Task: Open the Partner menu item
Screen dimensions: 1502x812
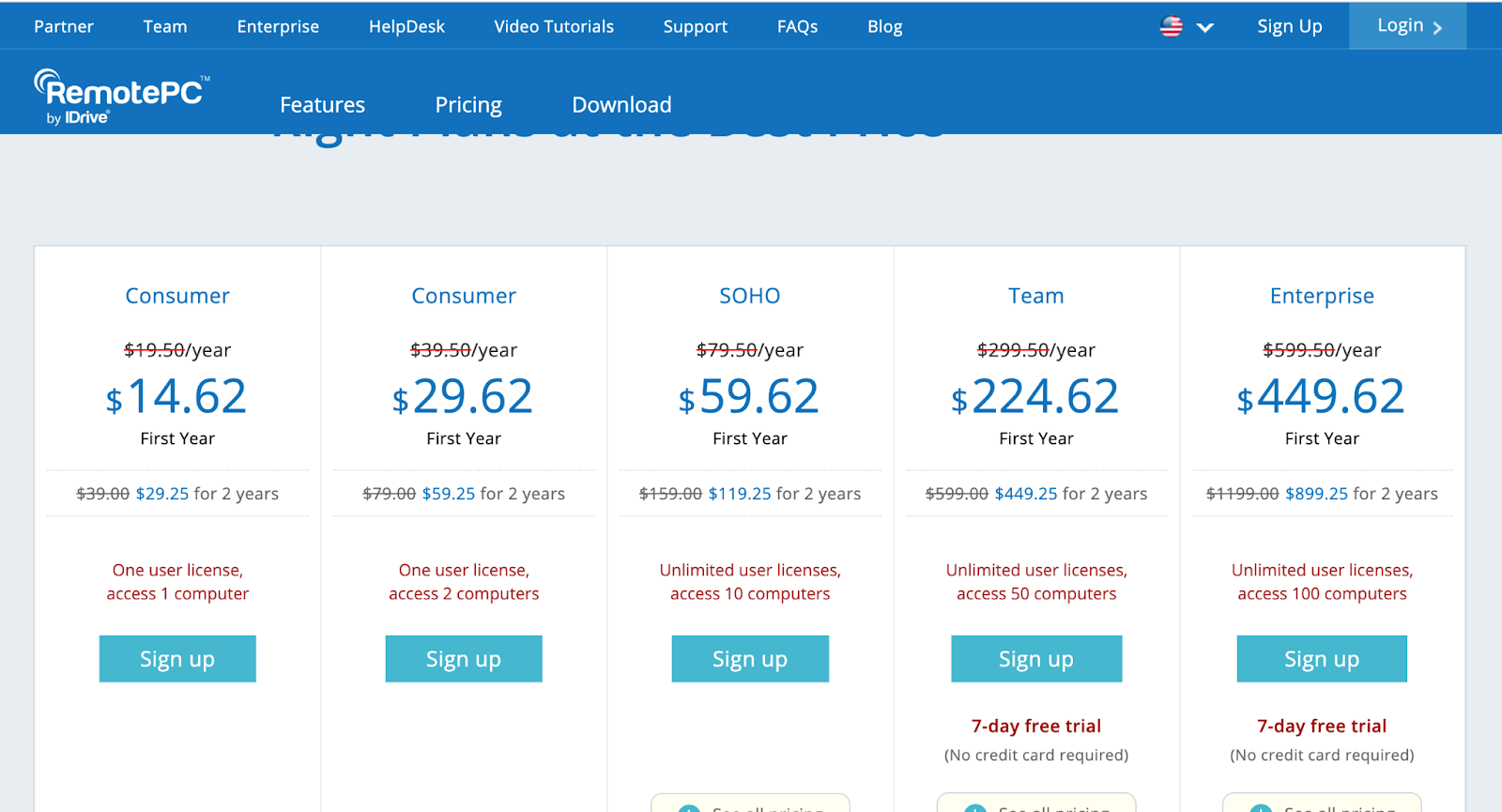Action: click(64, 26)
